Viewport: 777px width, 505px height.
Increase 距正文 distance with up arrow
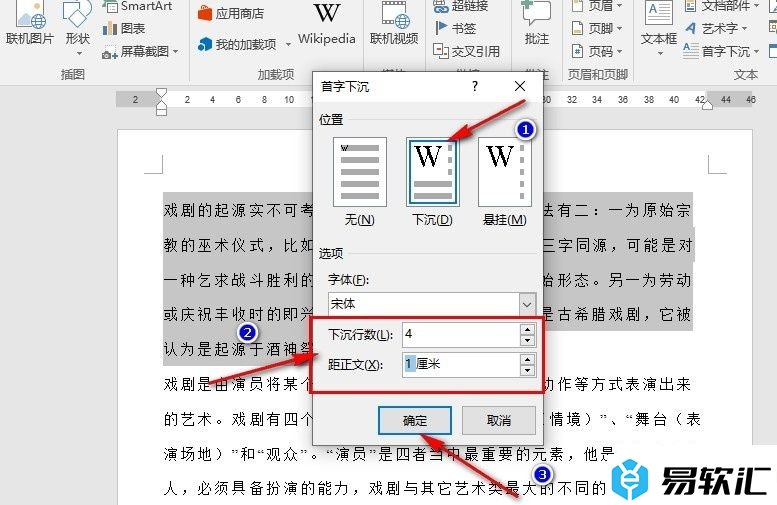tap(528, 359)
